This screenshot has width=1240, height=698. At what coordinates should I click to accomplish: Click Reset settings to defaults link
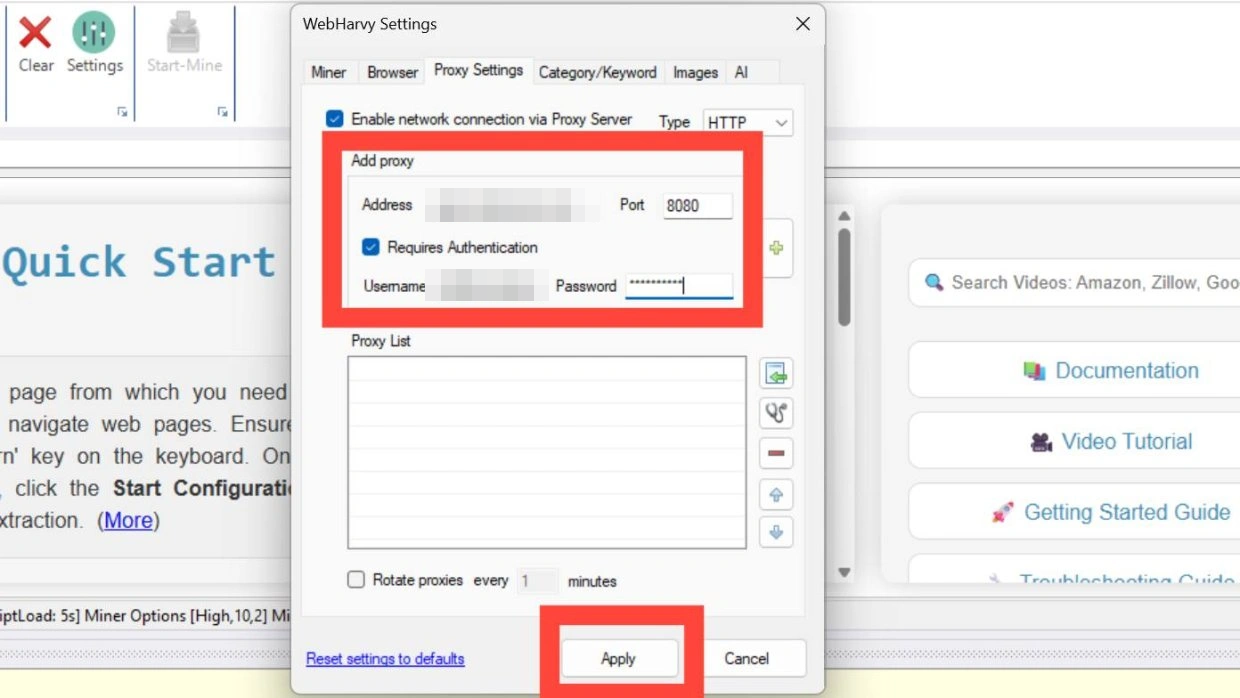tap(385, 659)
